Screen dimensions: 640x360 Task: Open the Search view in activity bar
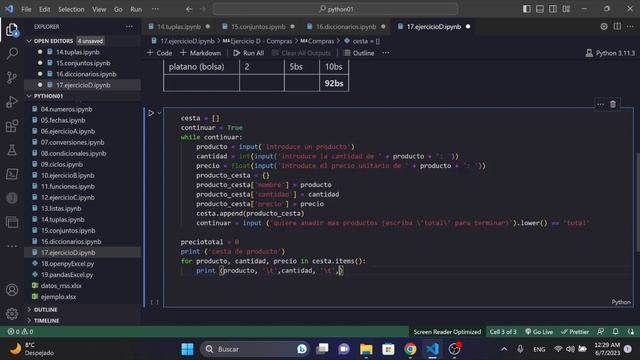tap(12, 53)
